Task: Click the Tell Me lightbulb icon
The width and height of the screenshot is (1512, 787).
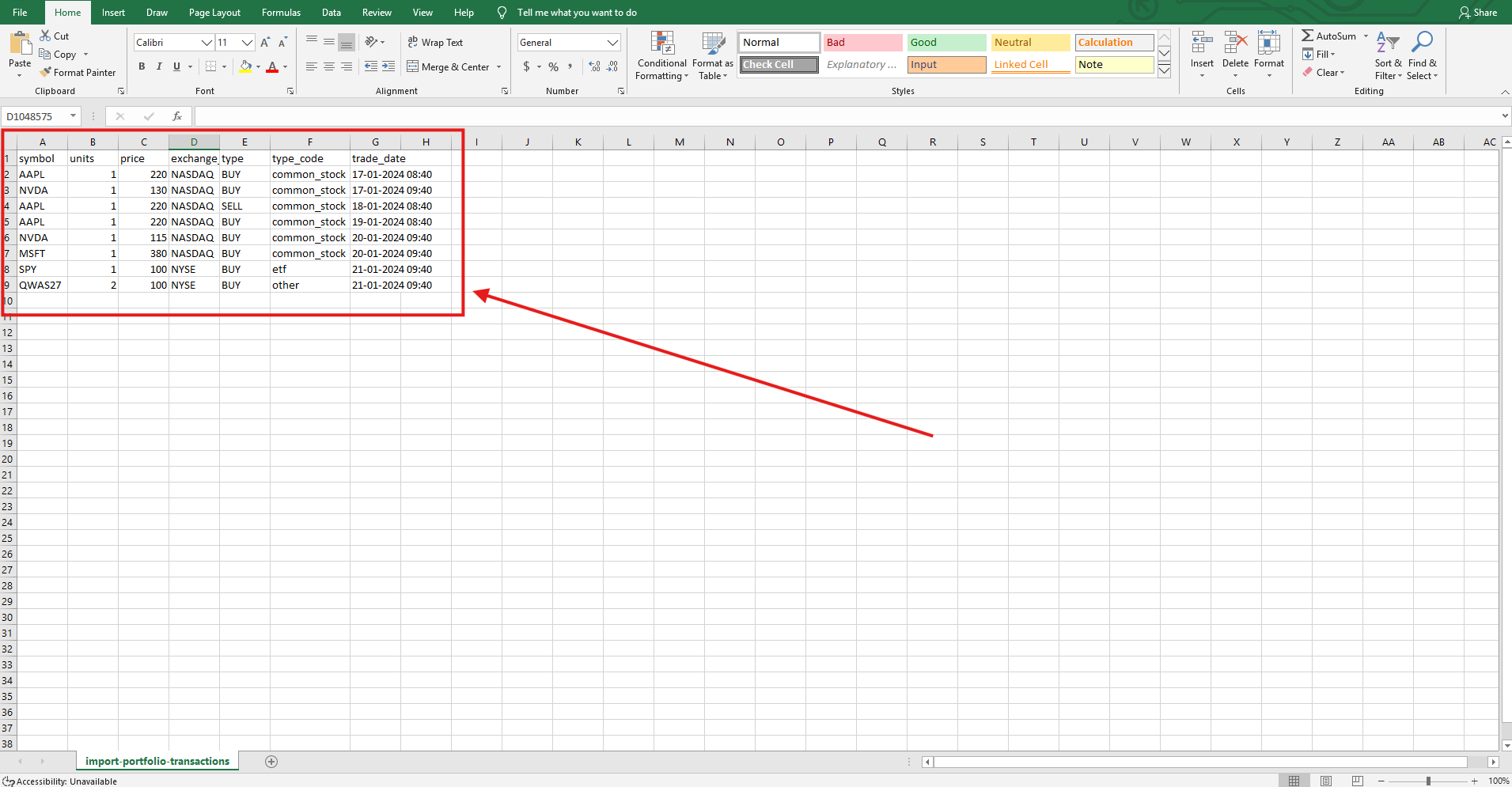Action: click(x=502, y=13)
